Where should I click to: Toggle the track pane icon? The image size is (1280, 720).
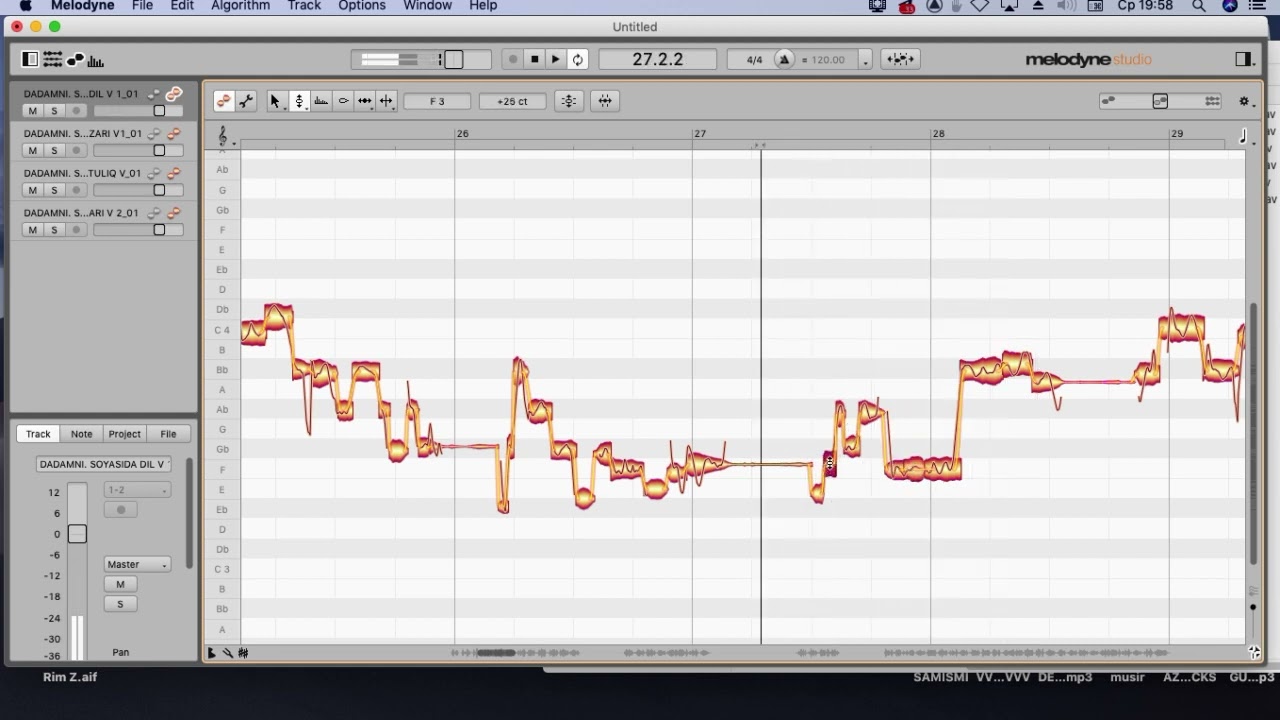(30, 60)
